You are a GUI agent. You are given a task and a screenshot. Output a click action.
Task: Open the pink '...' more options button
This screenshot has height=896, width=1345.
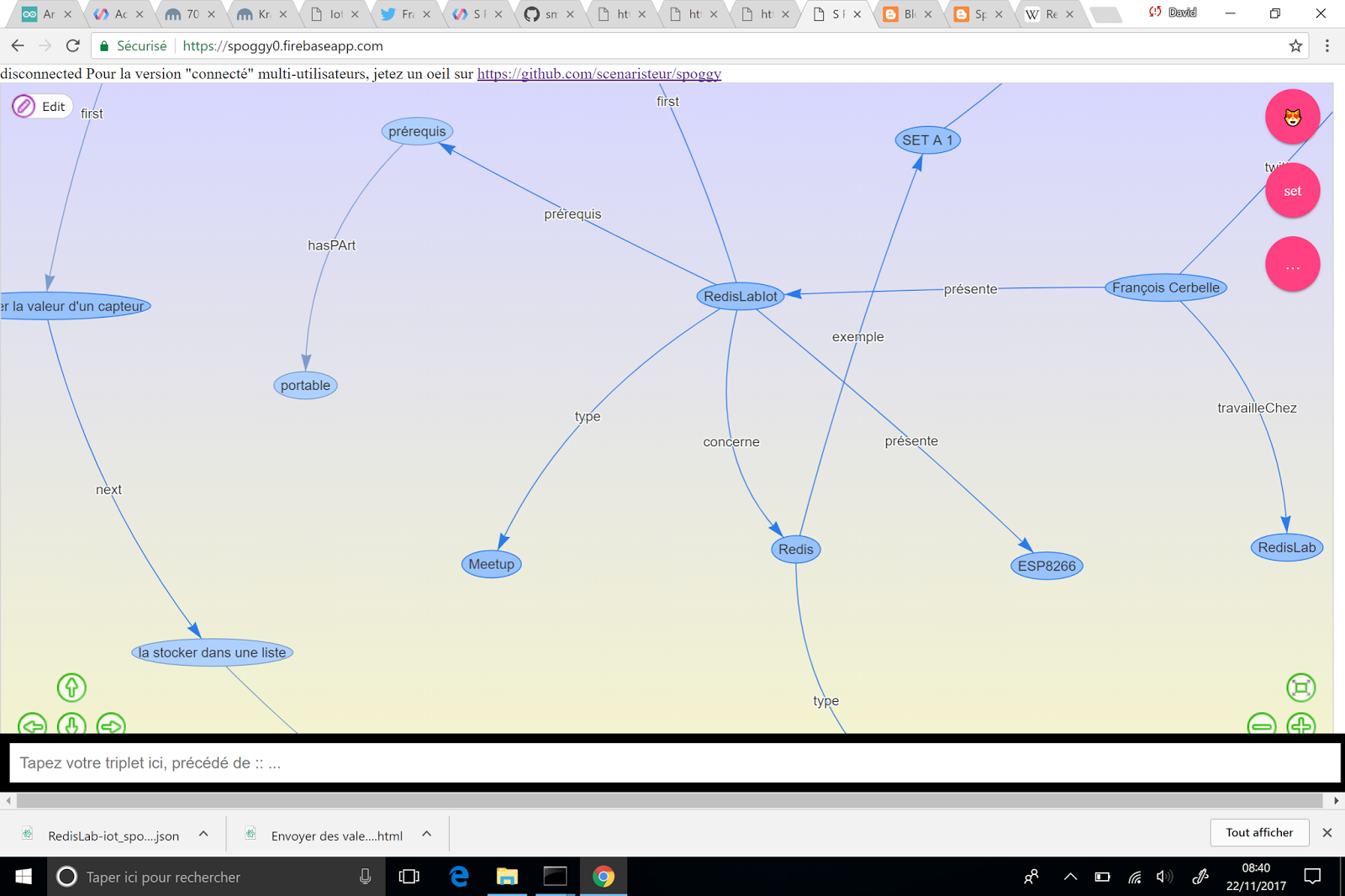[x=1292, y=265]
